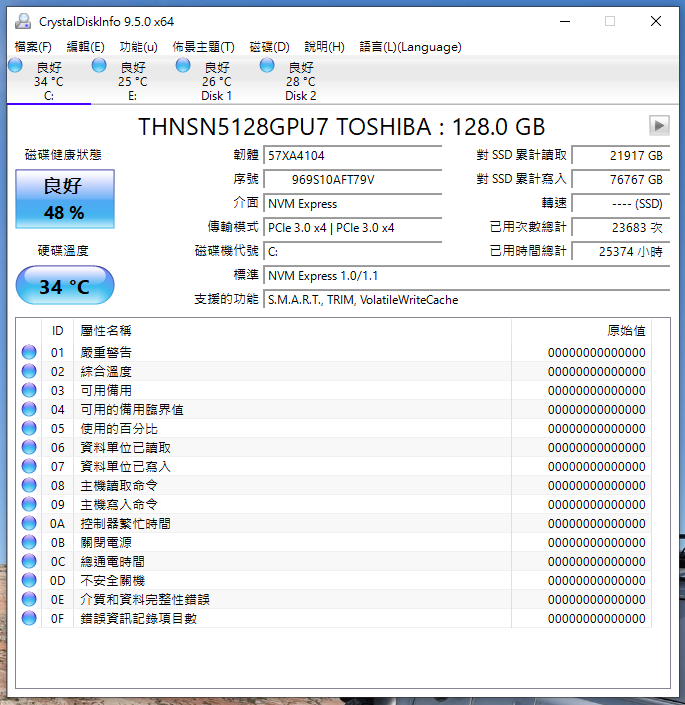Select the 不安全關機 attribute name

(x=112, y=580)
